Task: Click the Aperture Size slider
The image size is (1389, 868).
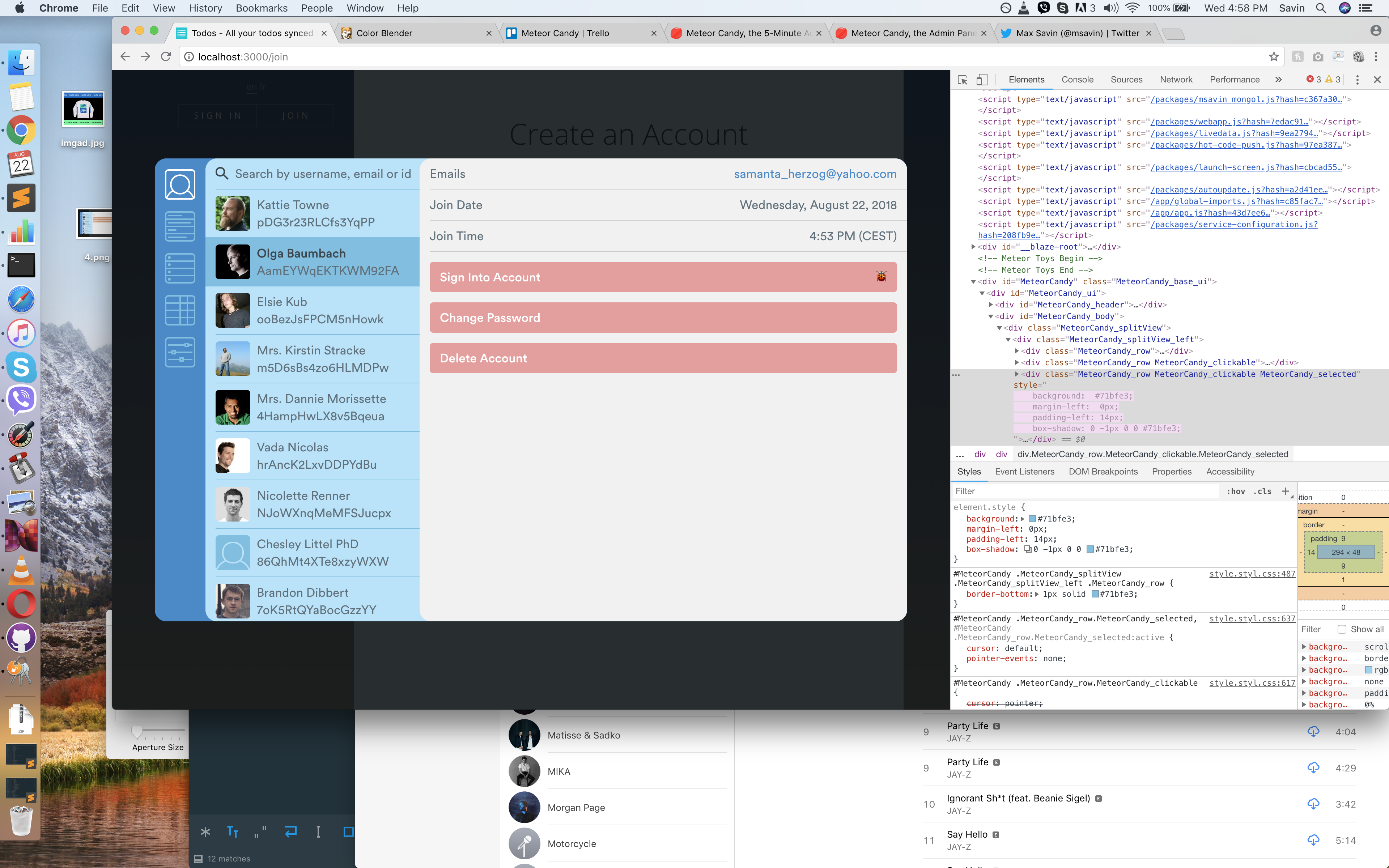Action: tap(137, 732)
